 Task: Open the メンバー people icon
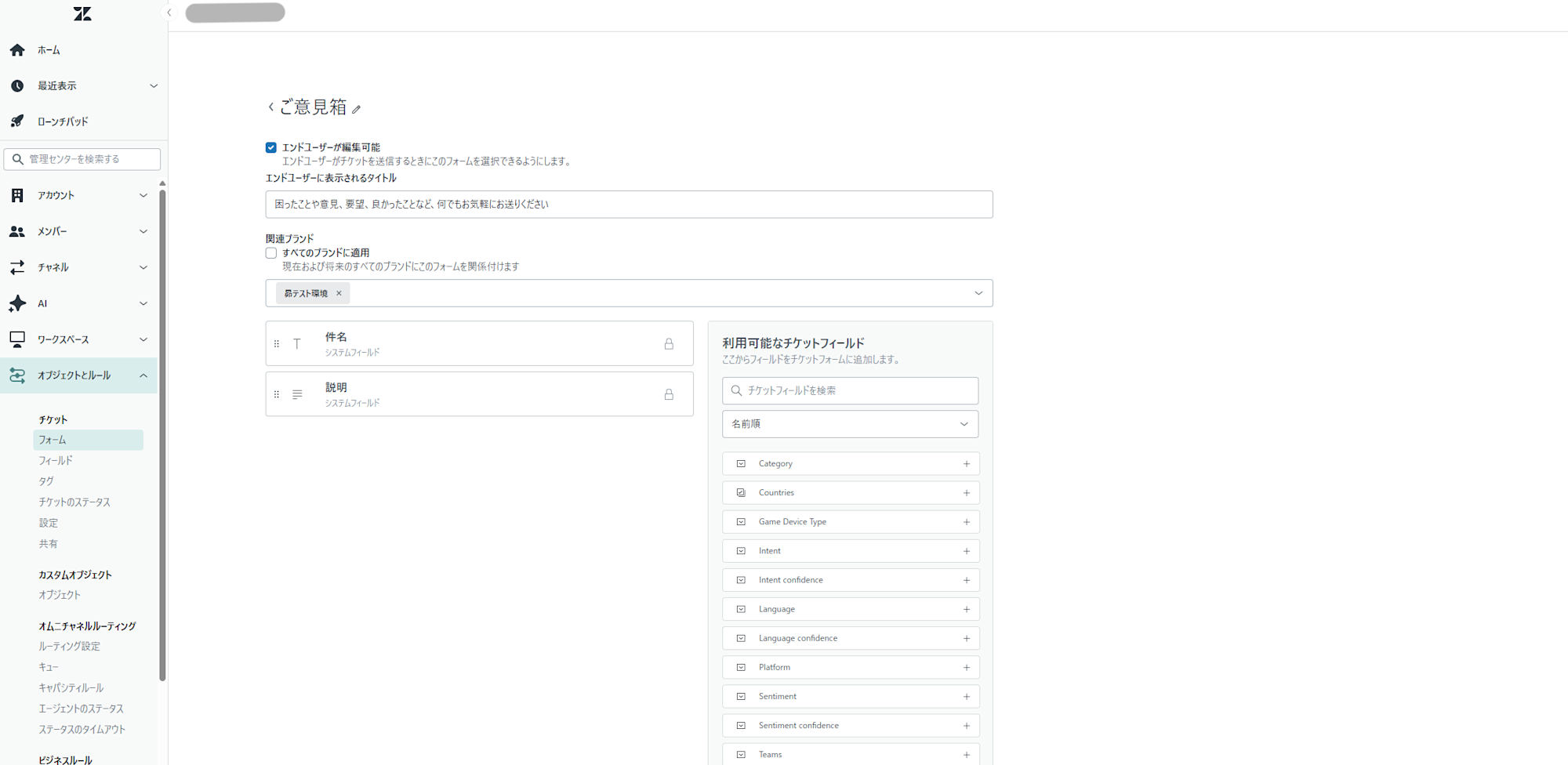point(17,231)
